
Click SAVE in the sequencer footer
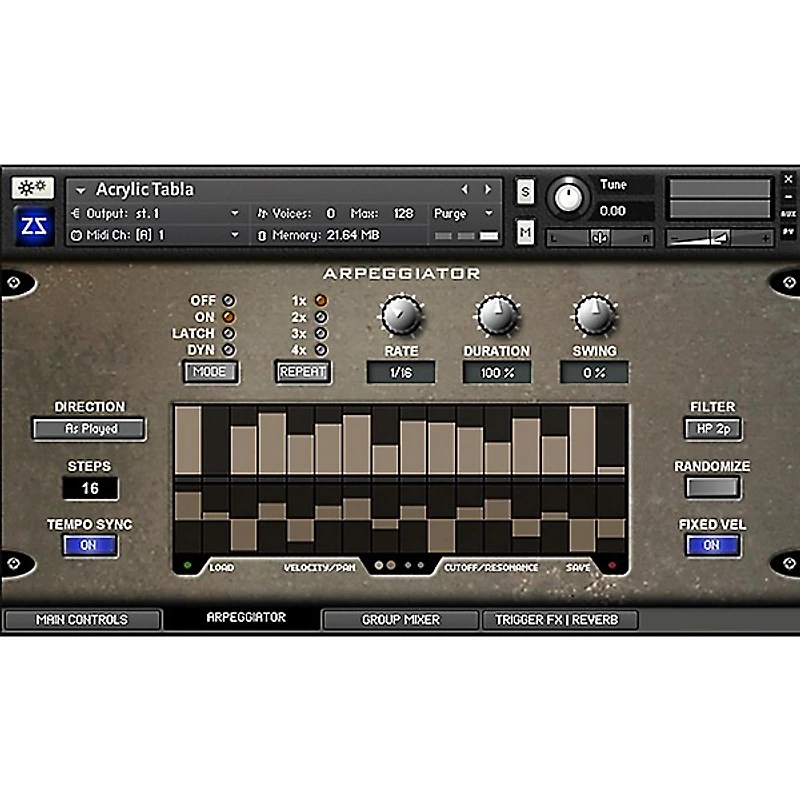pos(578,567)
